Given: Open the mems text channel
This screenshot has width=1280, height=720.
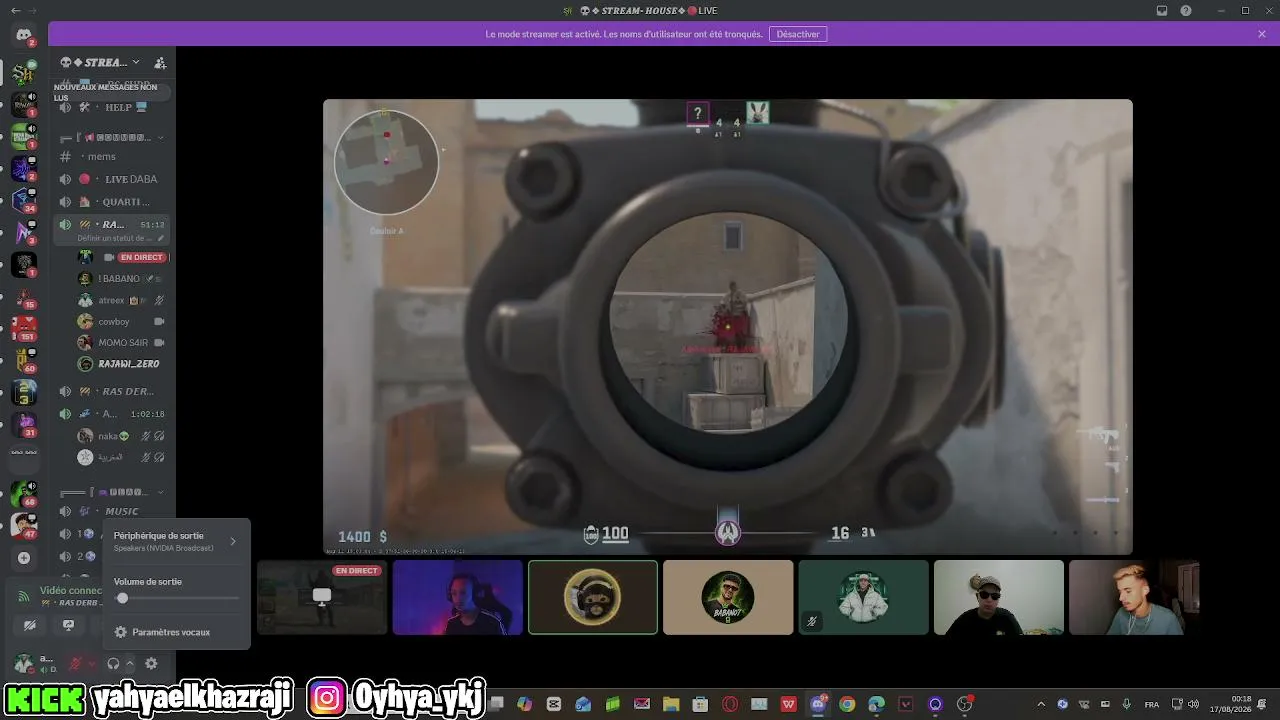Looking at the screenshot, I should 112,156.
